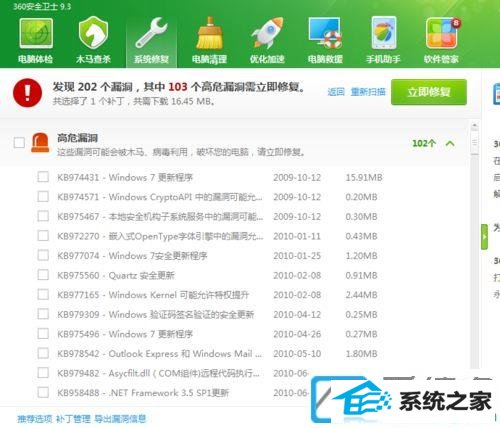The image size is (500, 428).
Task: Open the 电脑体检 radar icon
Action: coord(36,33)
